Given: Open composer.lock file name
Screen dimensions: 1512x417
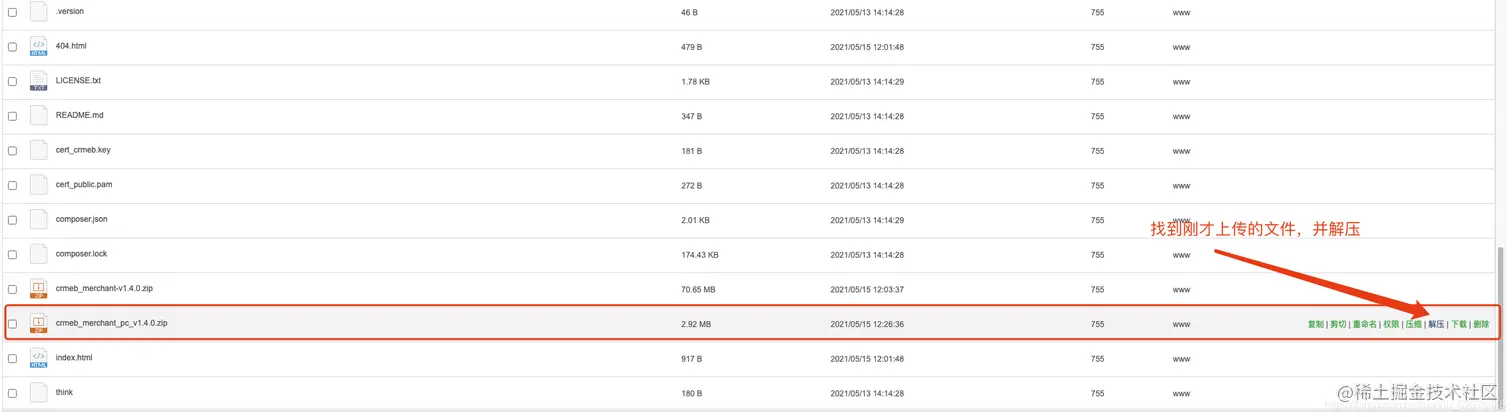Looking at the screenshot, I should click(x=81, y=254).
